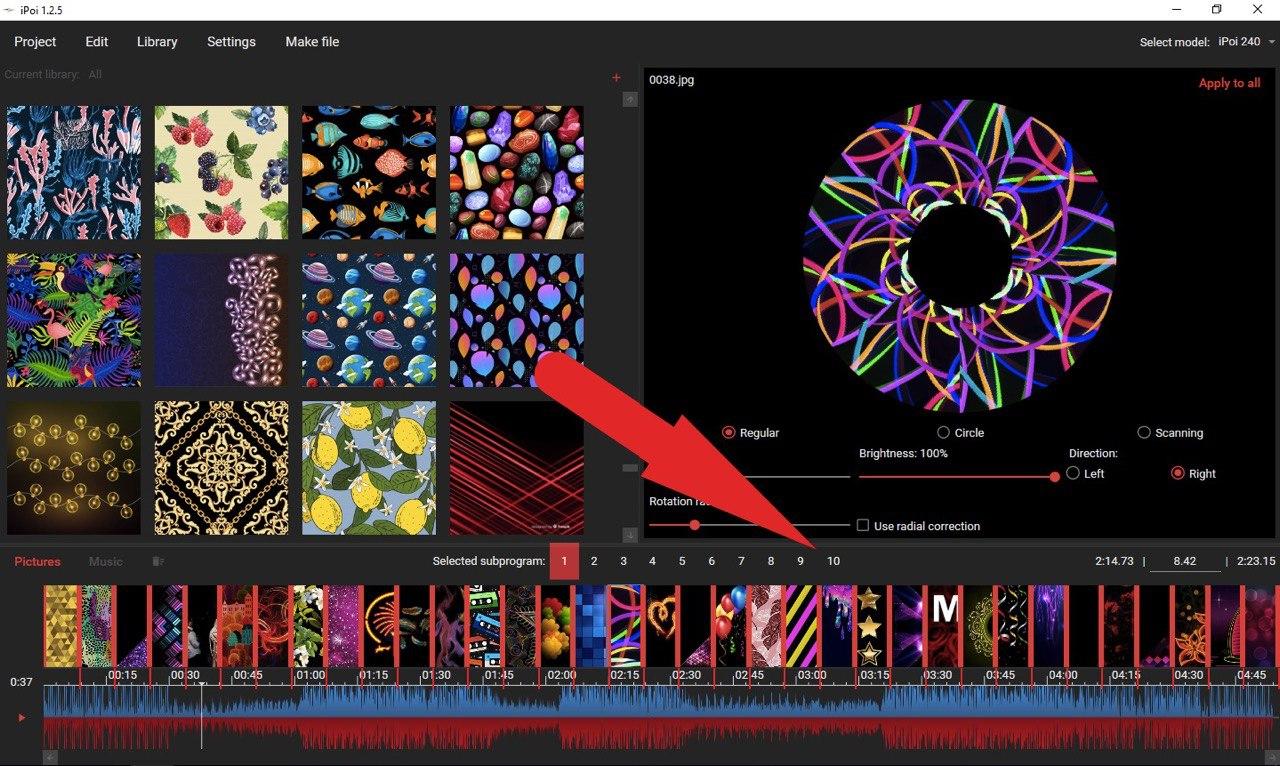The height and width of the screenshot is (766, 1280).
Task: Open the Library menu
Action: click(x=157, y=42)
